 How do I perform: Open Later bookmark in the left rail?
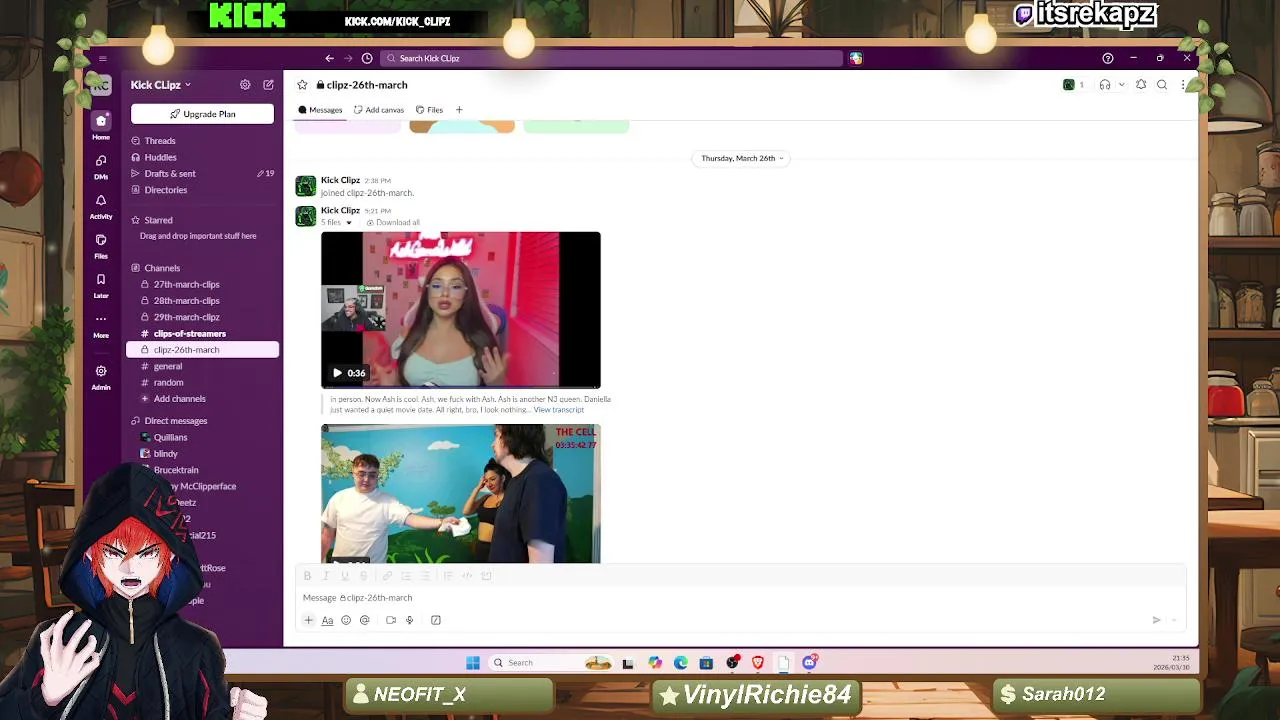(101, 286)
